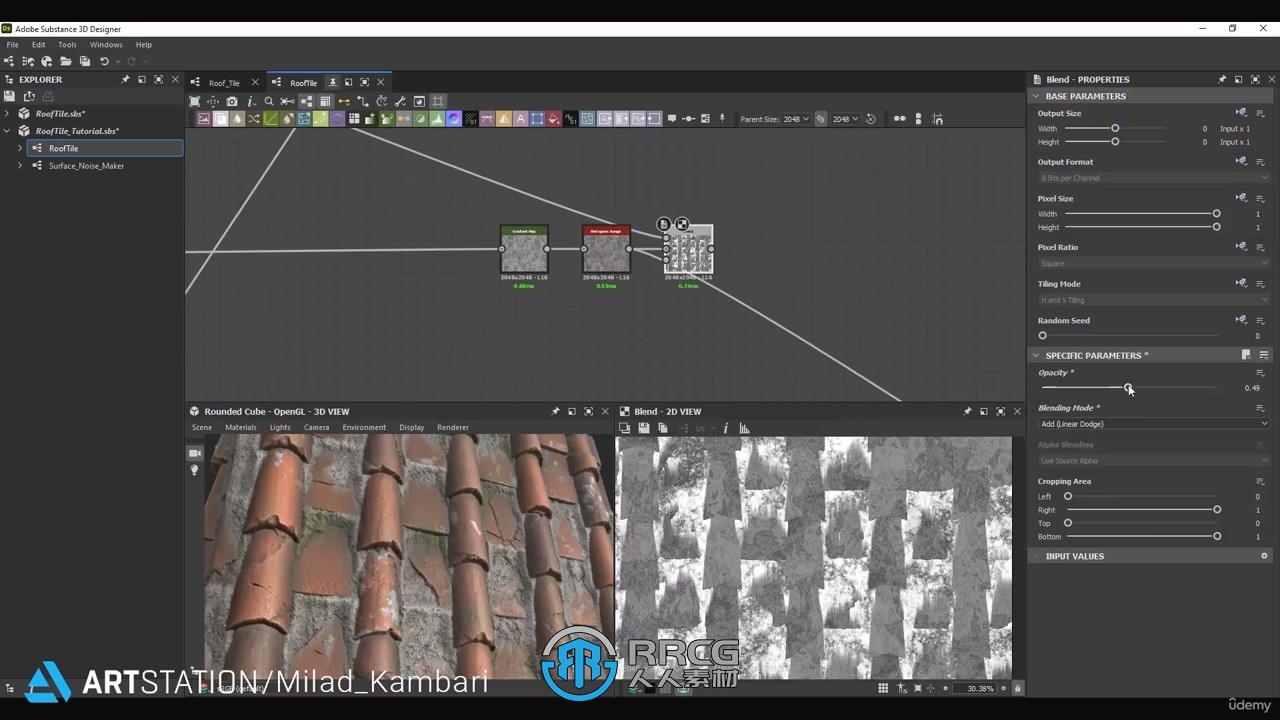Screen dimensions: 1280x720
Task: Select the red Histogram Range node
Action: point(606,249)
